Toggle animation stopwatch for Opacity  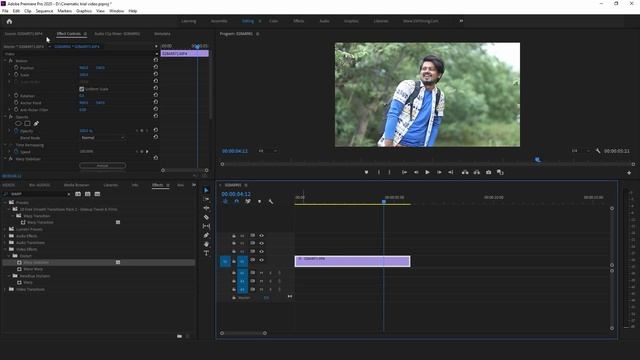click(x=16, y=131)
